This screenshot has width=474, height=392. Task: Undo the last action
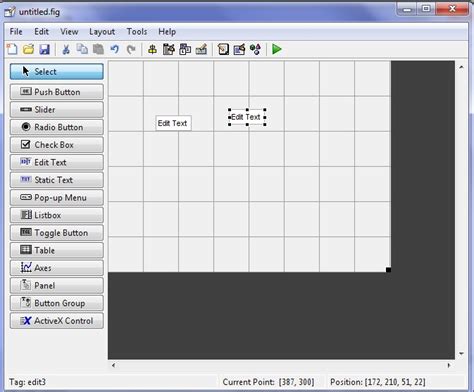[114, 49]
